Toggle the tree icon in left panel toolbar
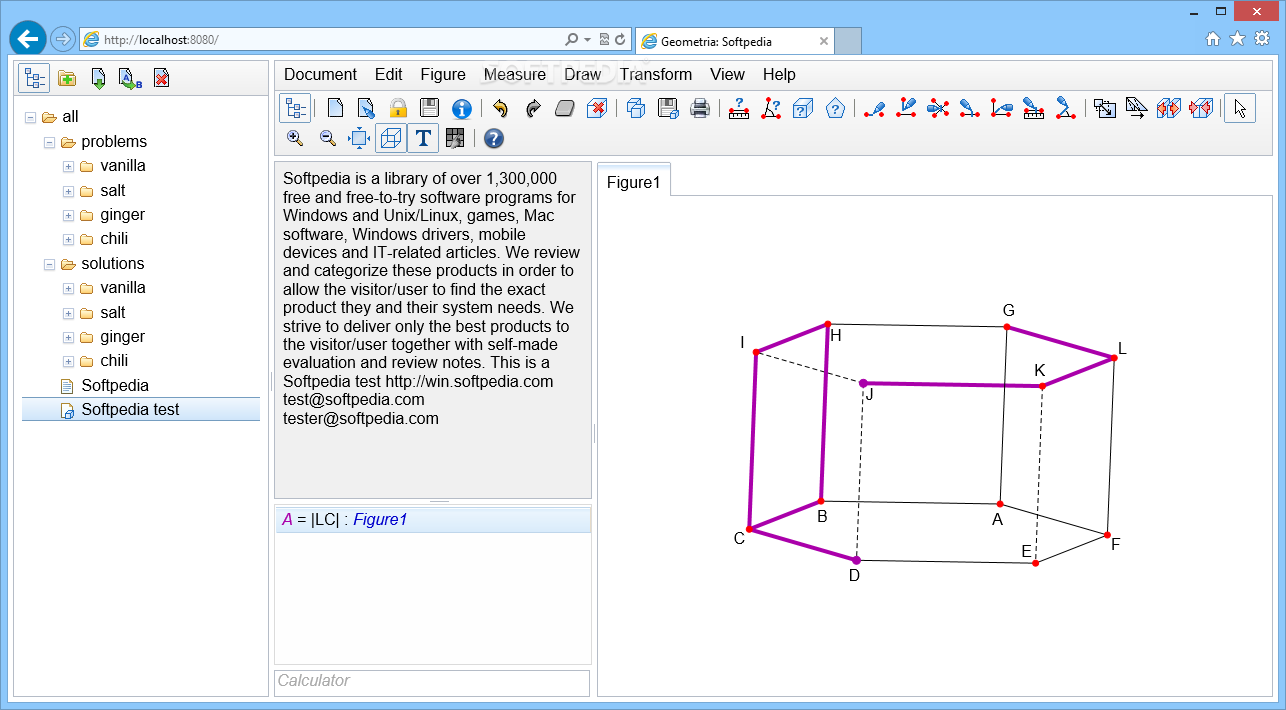 coord(35,78)
